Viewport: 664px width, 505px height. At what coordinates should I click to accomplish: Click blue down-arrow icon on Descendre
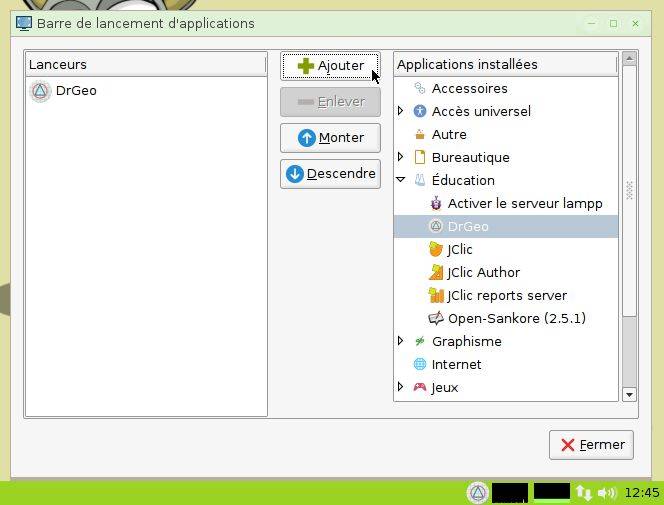[x=295, y=174]
